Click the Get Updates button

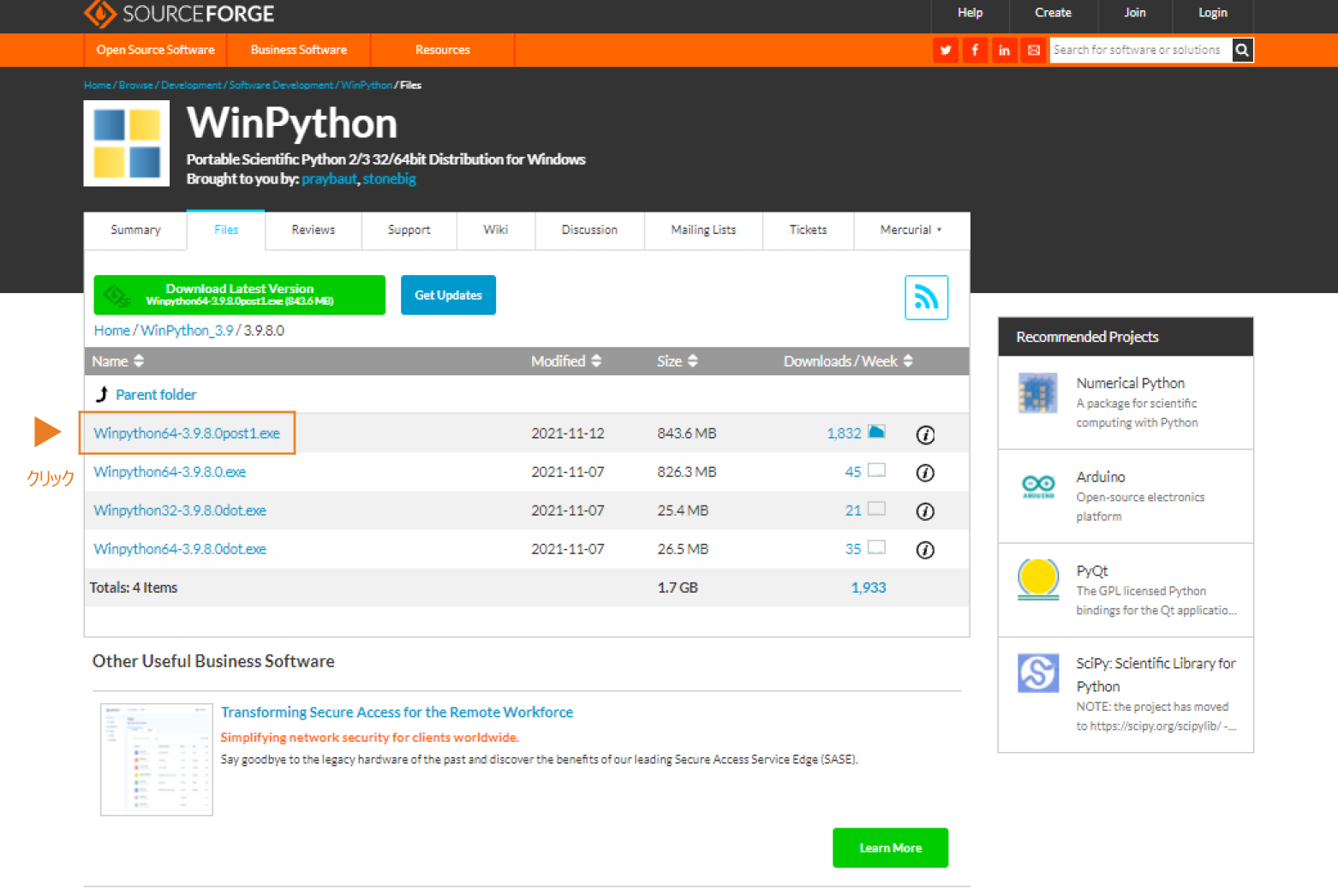[448, 296]
